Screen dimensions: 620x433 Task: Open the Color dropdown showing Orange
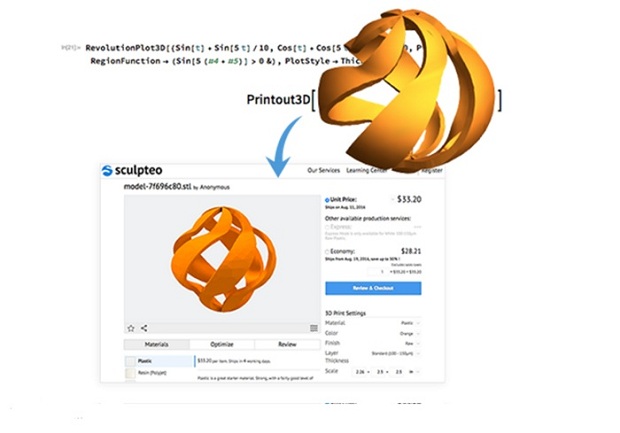[x=410, y=333]
